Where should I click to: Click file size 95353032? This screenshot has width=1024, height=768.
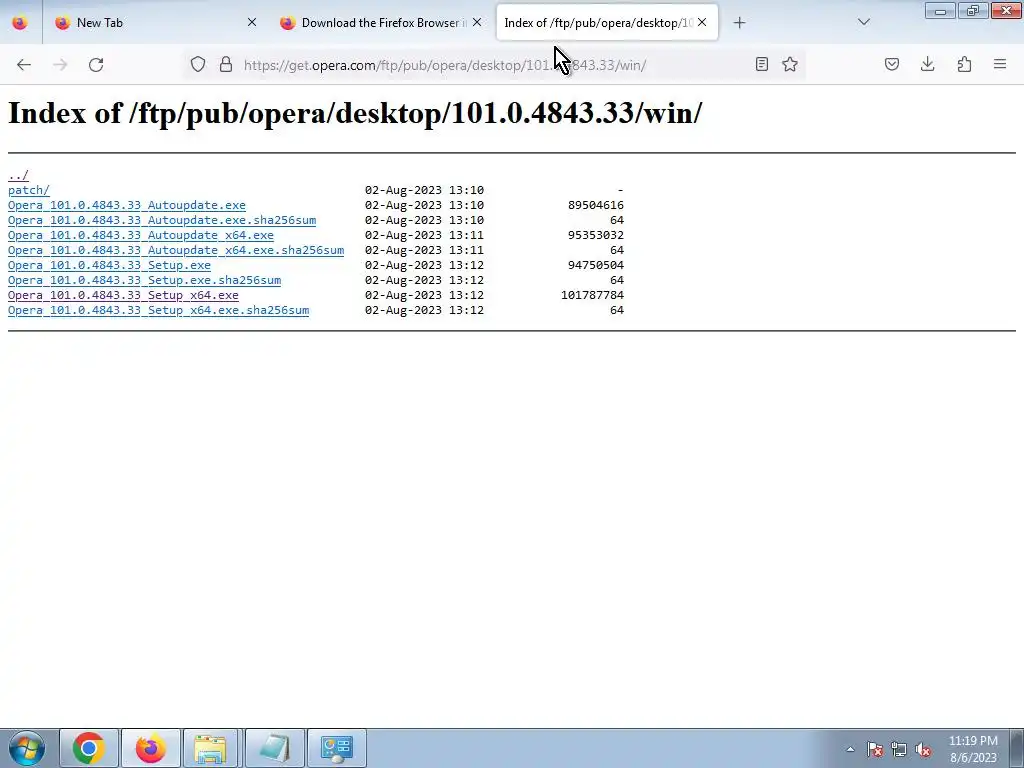[x=596, y=235]
